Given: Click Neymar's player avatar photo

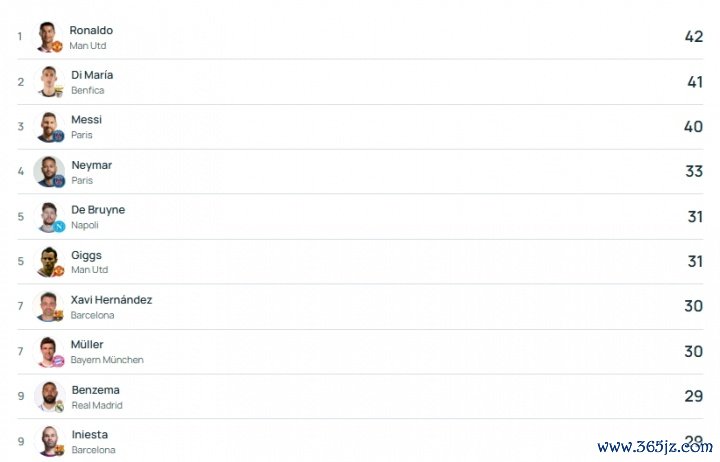Looking at the screenshot, I should 49,171.
